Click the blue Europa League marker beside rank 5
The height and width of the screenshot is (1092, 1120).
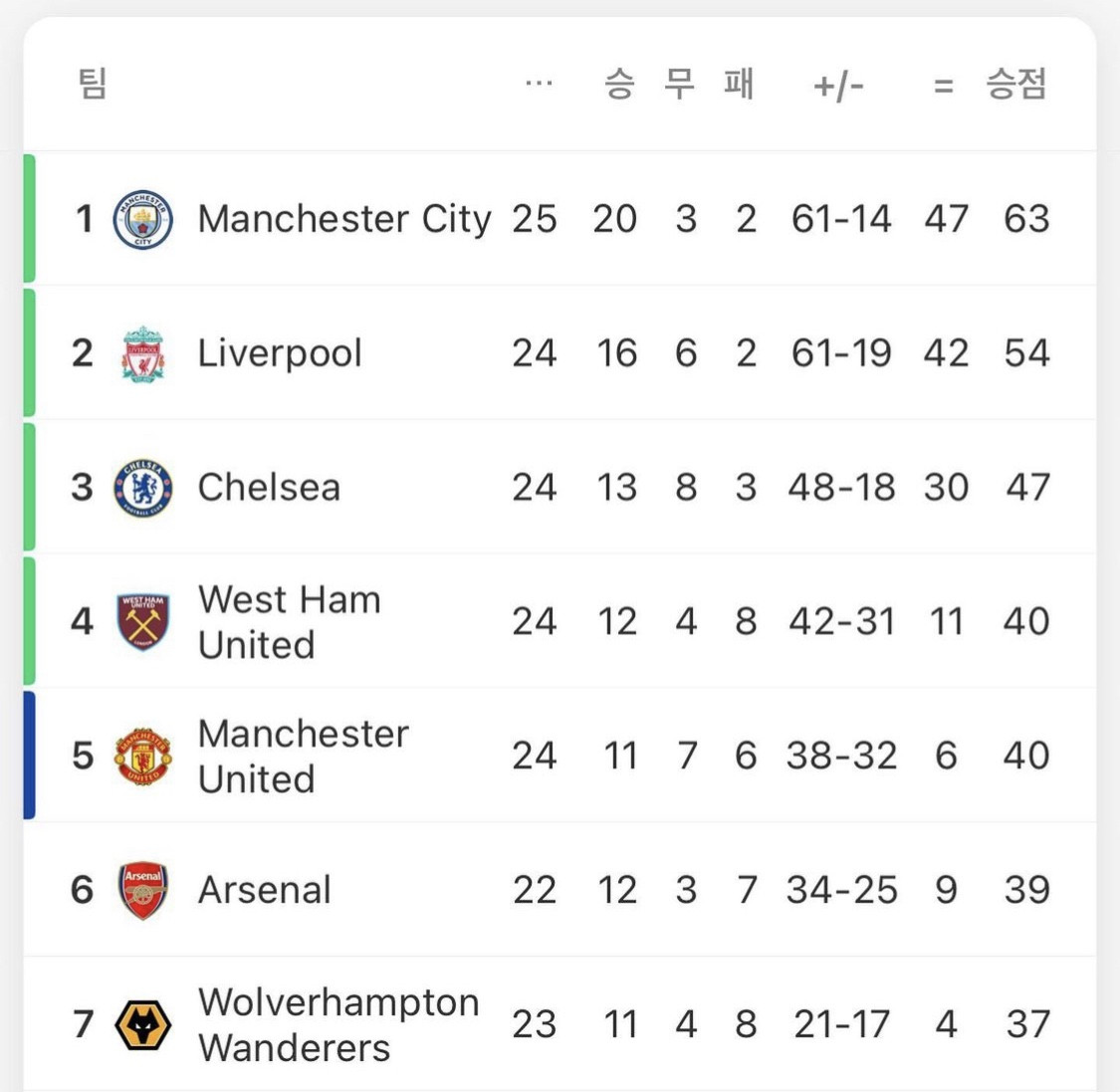click(29, 755)
